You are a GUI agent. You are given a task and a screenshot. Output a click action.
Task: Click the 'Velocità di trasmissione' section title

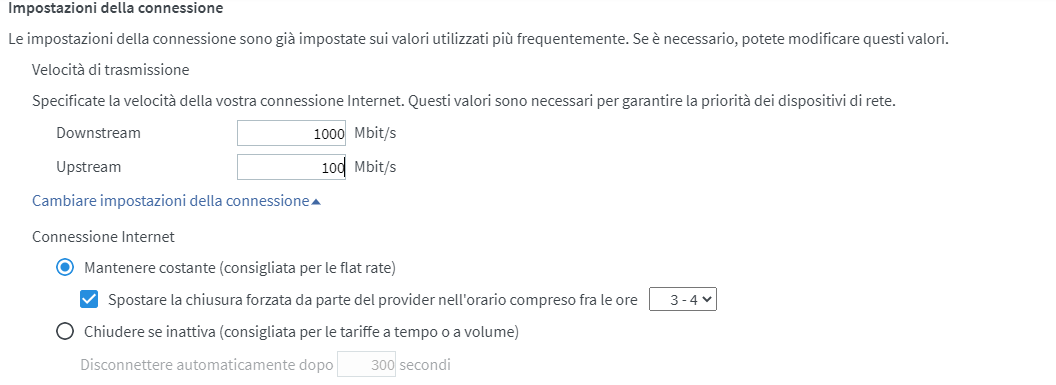point(110,69)
